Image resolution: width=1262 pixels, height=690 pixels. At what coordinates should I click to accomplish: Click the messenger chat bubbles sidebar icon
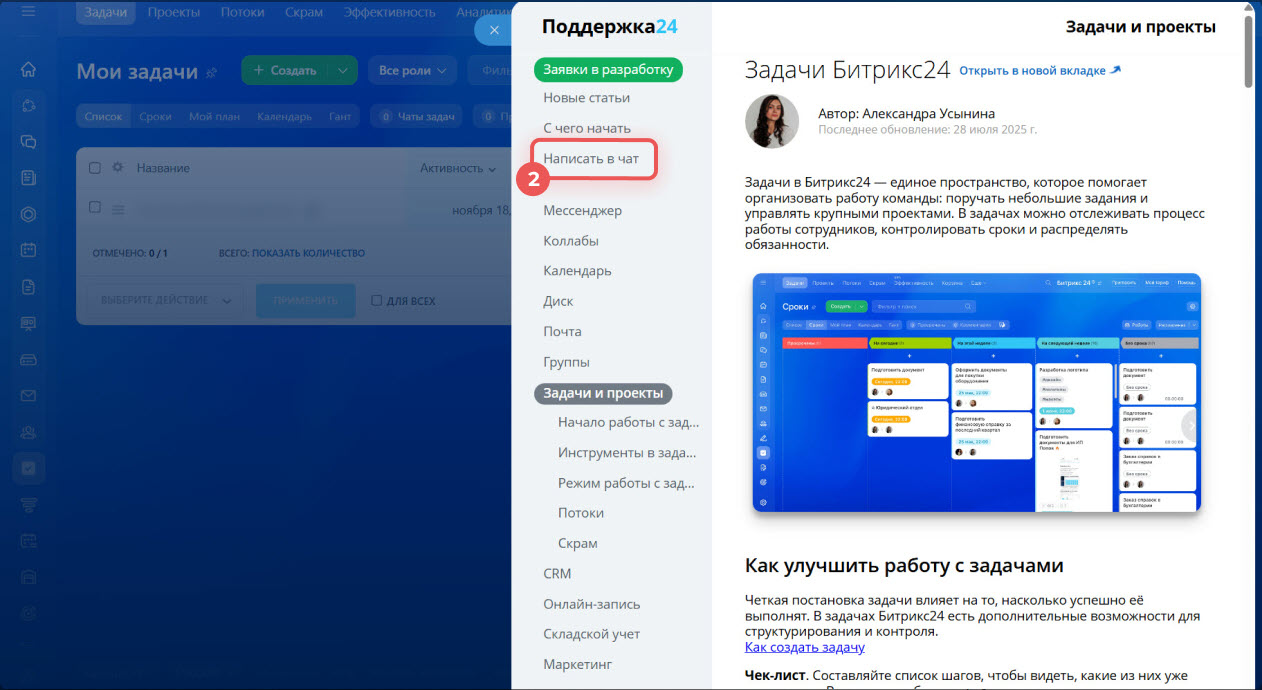point(28,141)
